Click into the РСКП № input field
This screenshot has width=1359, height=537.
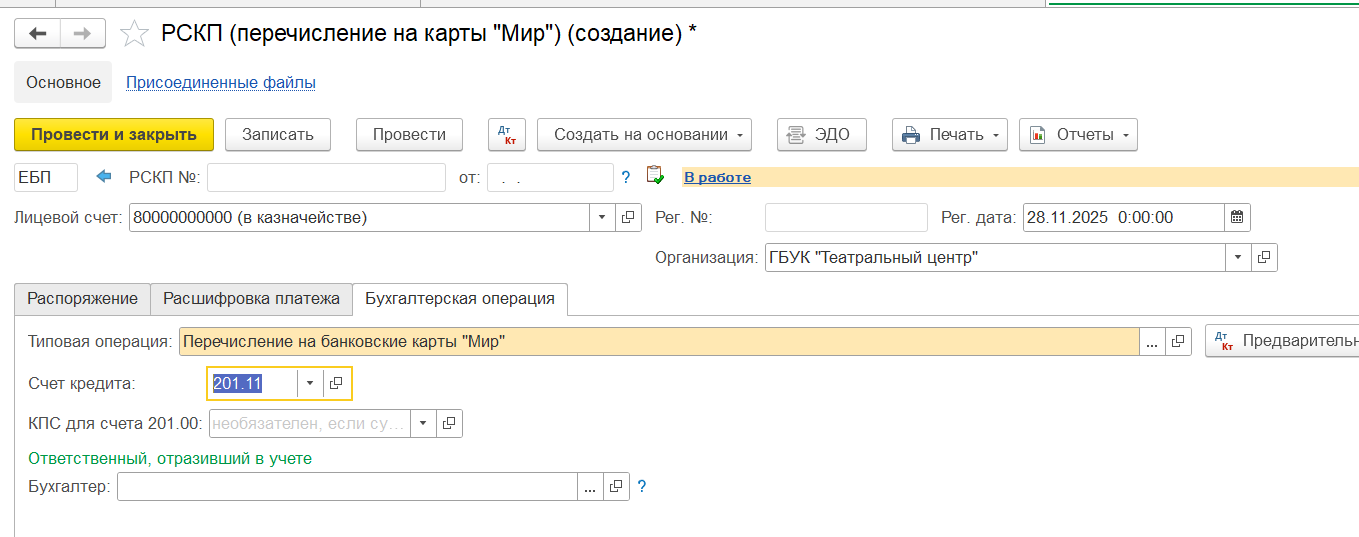326,177
